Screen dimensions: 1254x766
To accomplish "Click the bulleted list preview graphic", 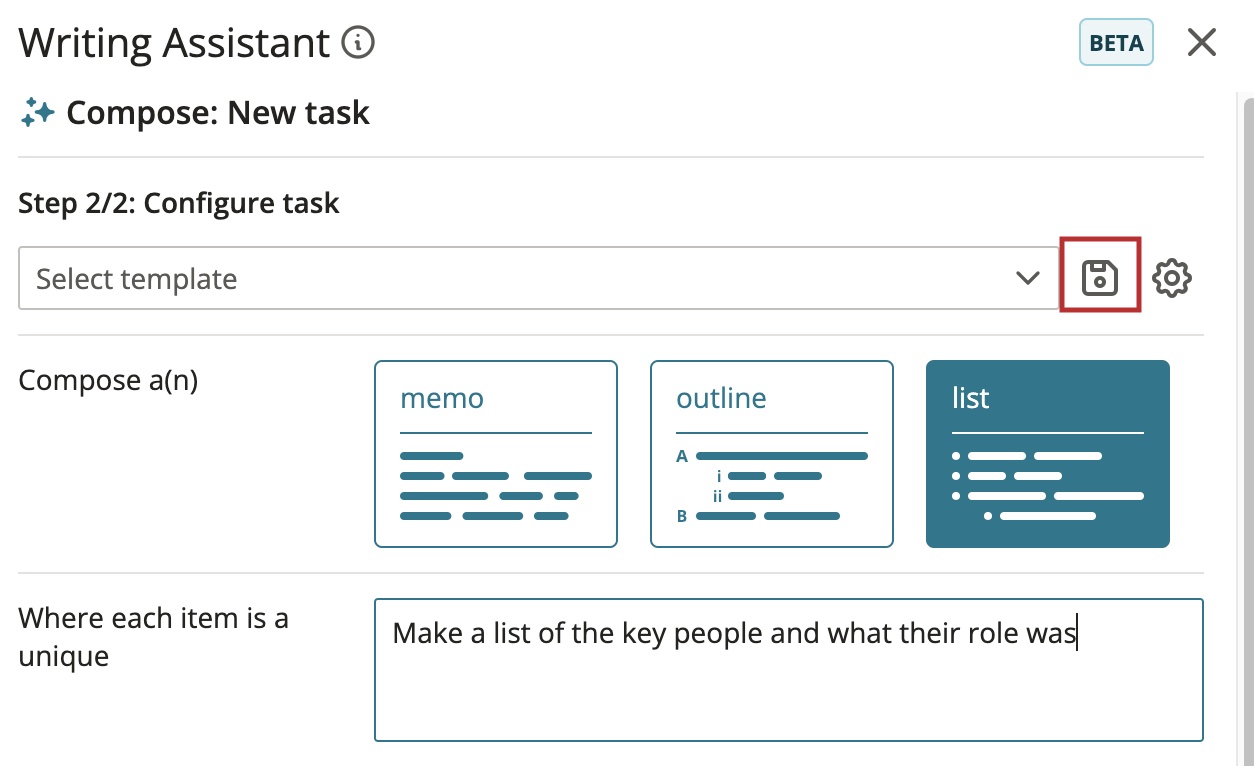I will coord(1048,486).
